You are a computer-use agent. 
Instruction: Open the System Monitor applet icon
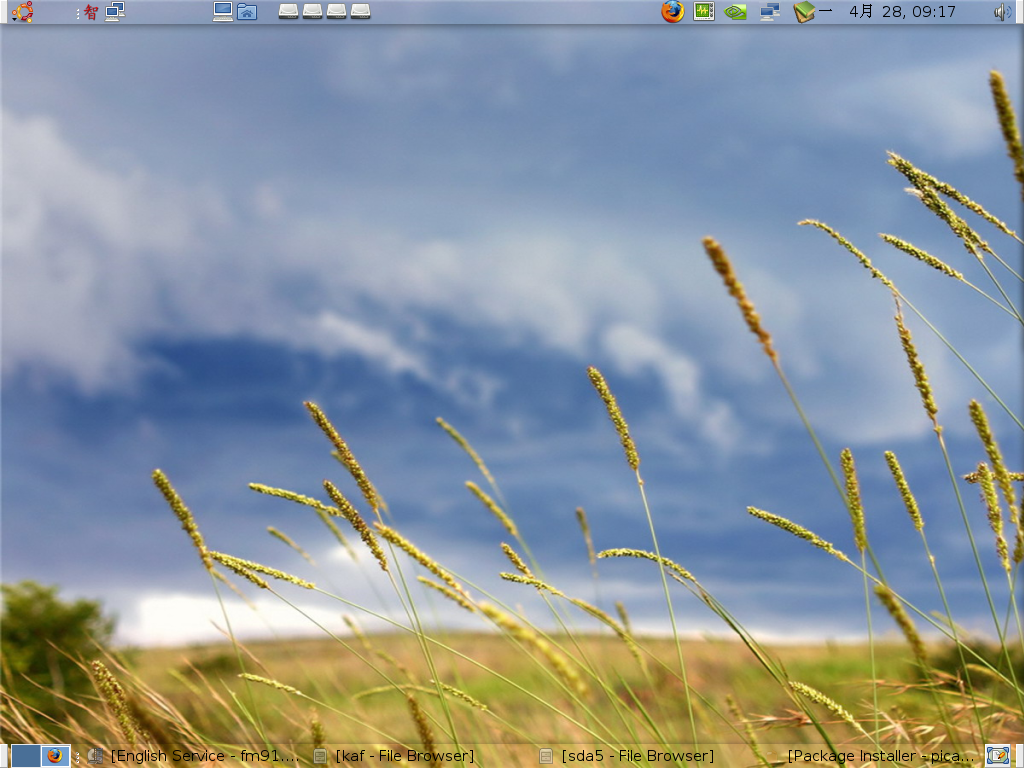(704, 12)
